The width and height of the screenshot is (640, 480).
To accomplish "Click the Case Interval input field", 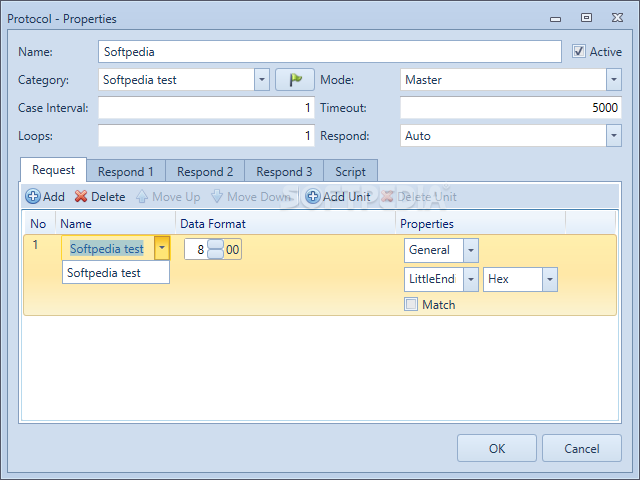I will pos(206,108).
